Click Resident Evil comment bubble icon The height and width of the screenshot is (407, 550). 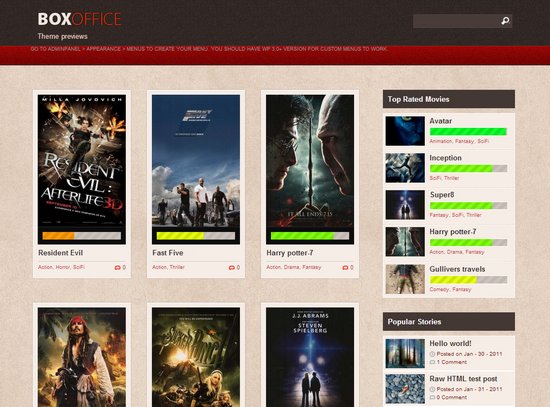[118, 268]
